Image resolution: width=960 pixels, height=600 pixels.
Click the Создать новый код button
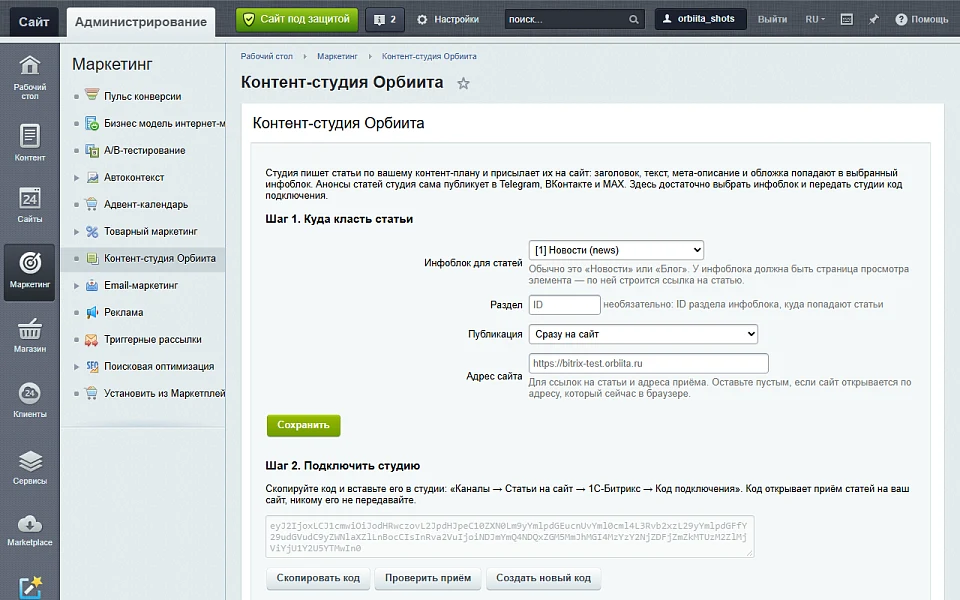(x=544, y=578)
